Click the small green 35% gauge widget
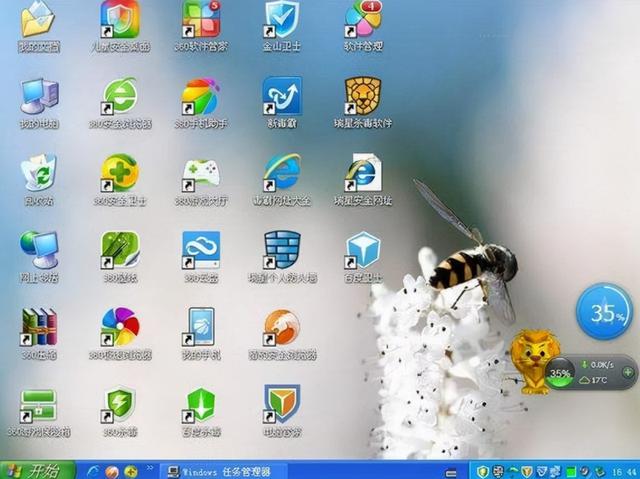 coord(560,373)
